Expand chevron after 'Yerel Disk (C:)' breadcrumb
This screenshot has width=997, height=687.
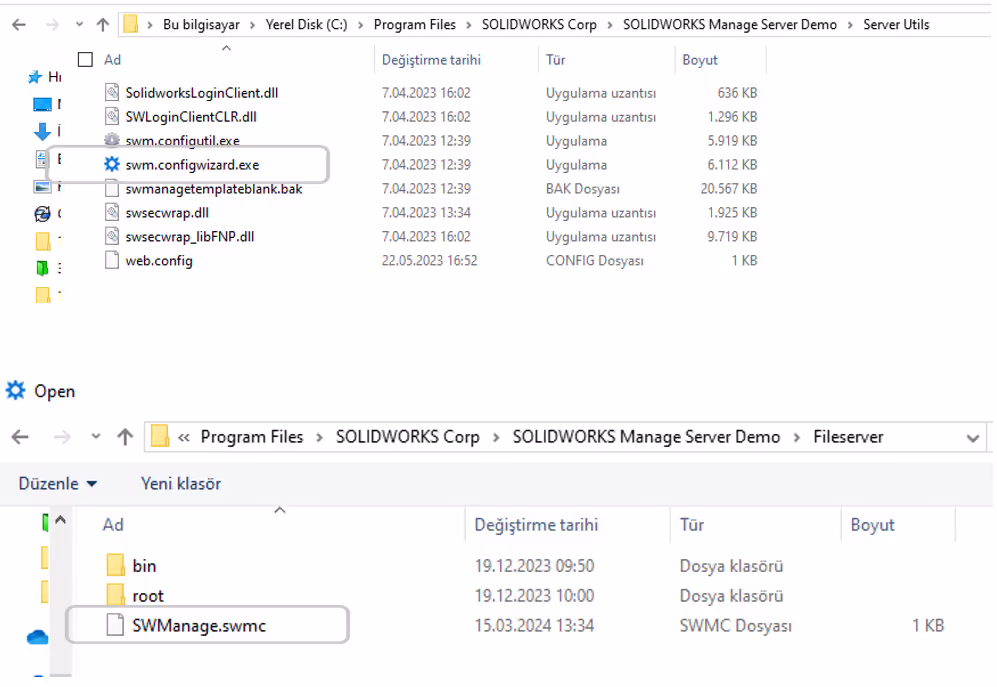click(361, 25)
